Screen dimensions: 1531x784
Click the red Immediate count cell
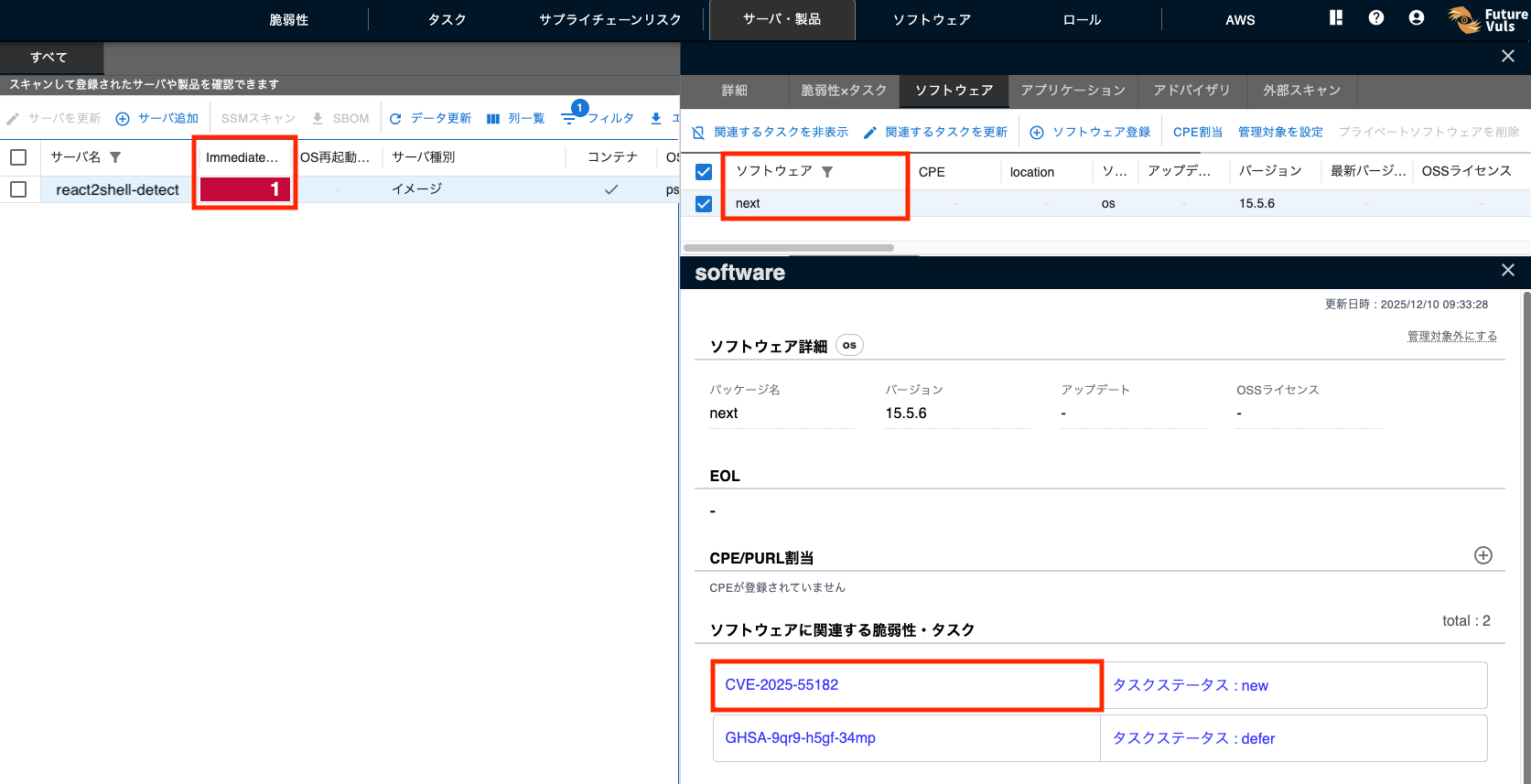[x=244, y=189]
